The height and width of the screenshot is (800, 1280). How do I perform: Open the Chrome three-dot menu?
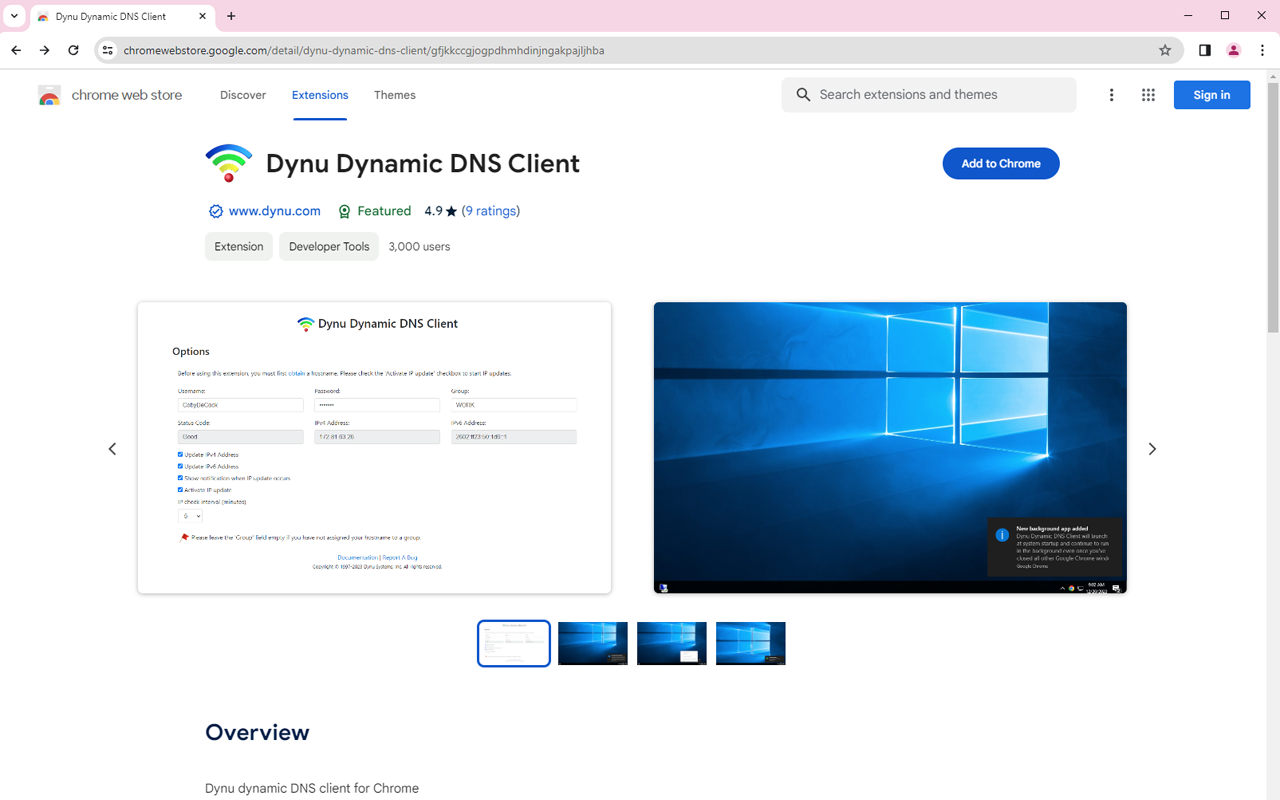pyautogui.click(x=1263, y=50)
